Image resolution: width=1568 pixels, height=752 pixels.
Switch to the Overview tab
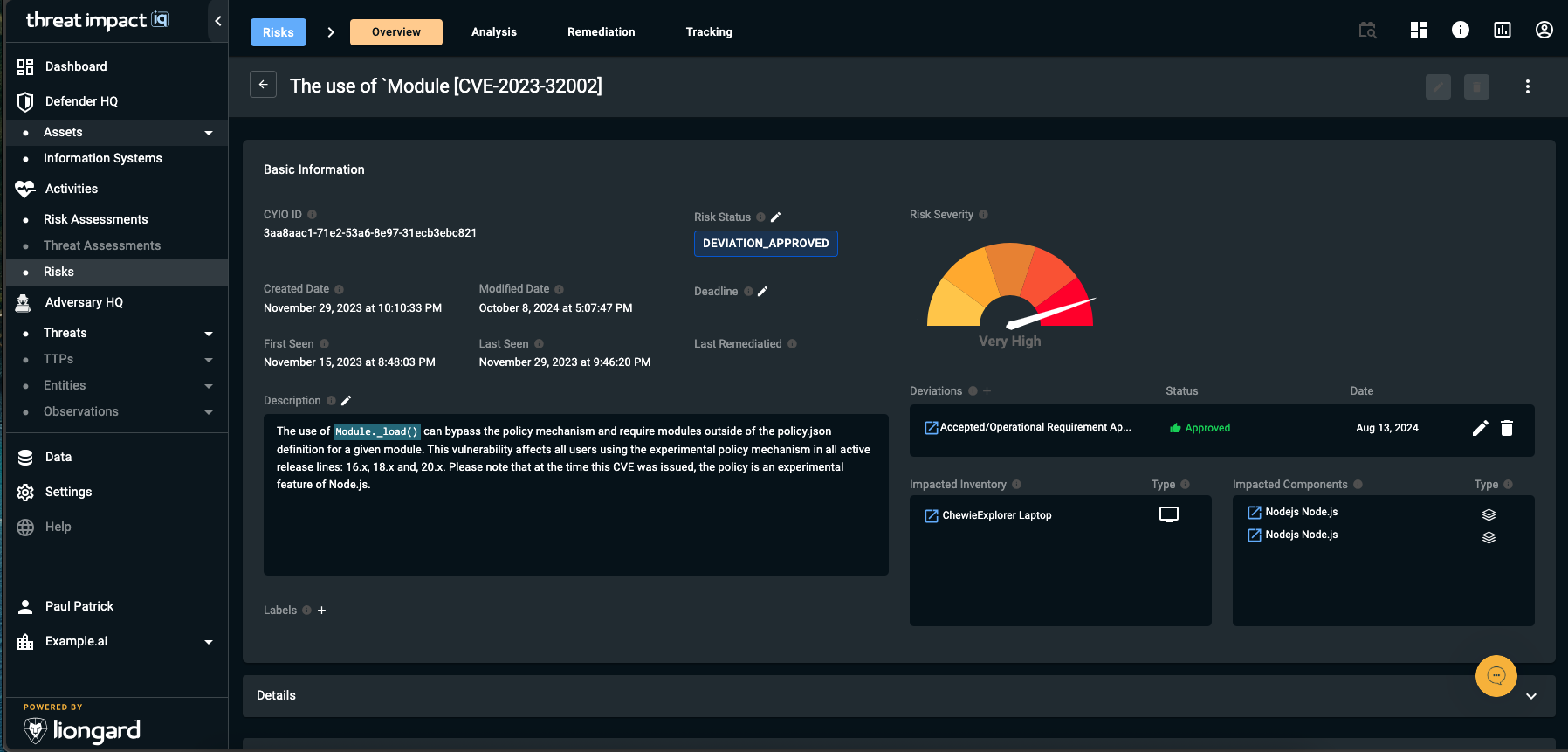(x=396, y=32)
